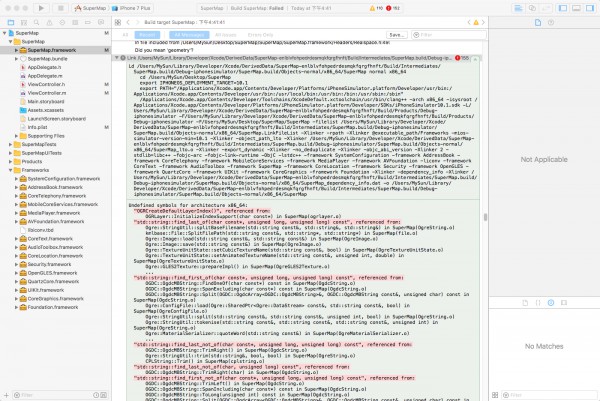Toggle the navigator panel visibility
Image resolution: width=600 pixels, height=401 pixels.
click(x=563, y=8)
